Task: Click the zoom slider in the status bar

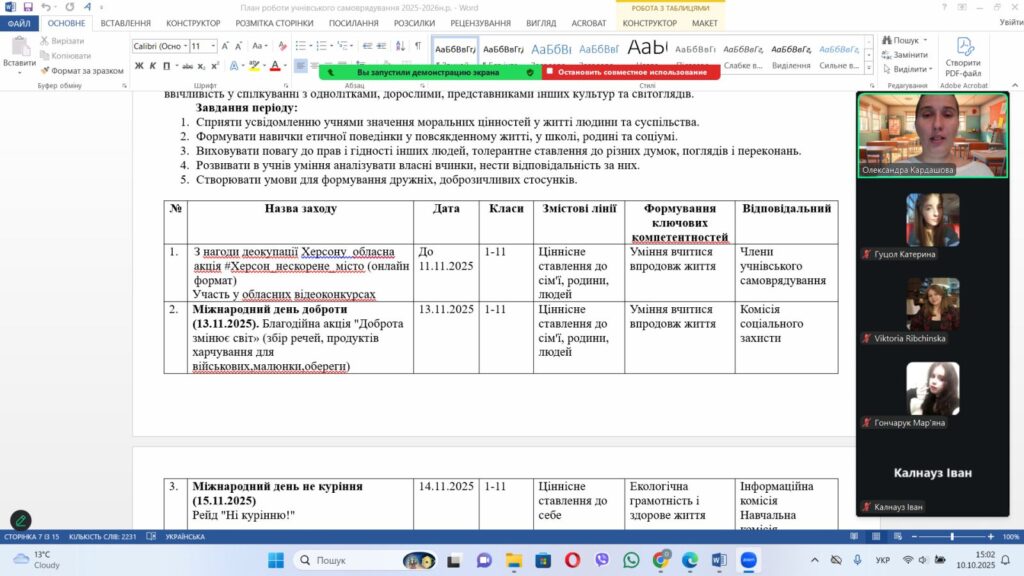Action: click(951, 537)
